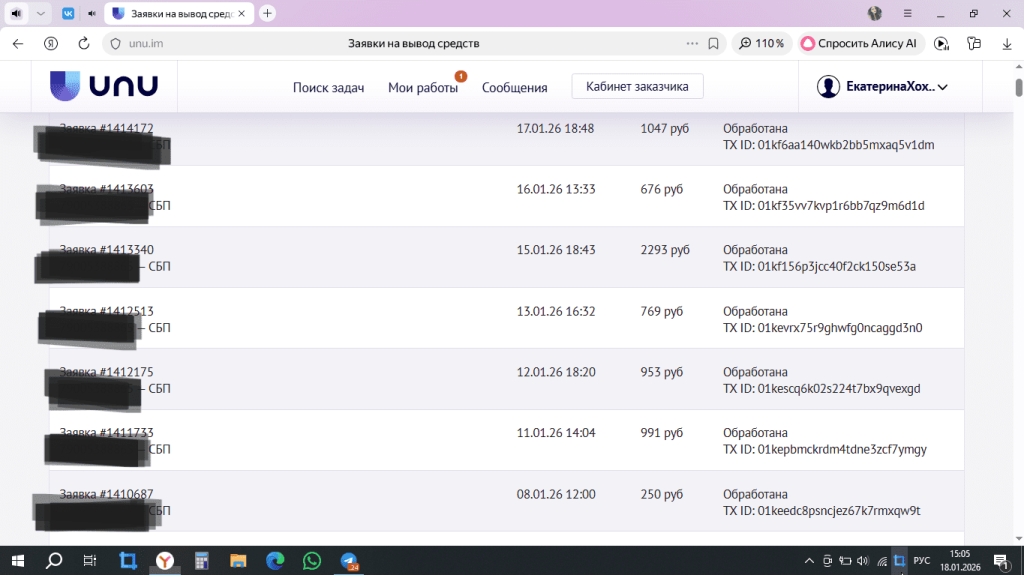1024x575 pixels.
Task: Expand the tab list chevron
Action: pos(40,13)
